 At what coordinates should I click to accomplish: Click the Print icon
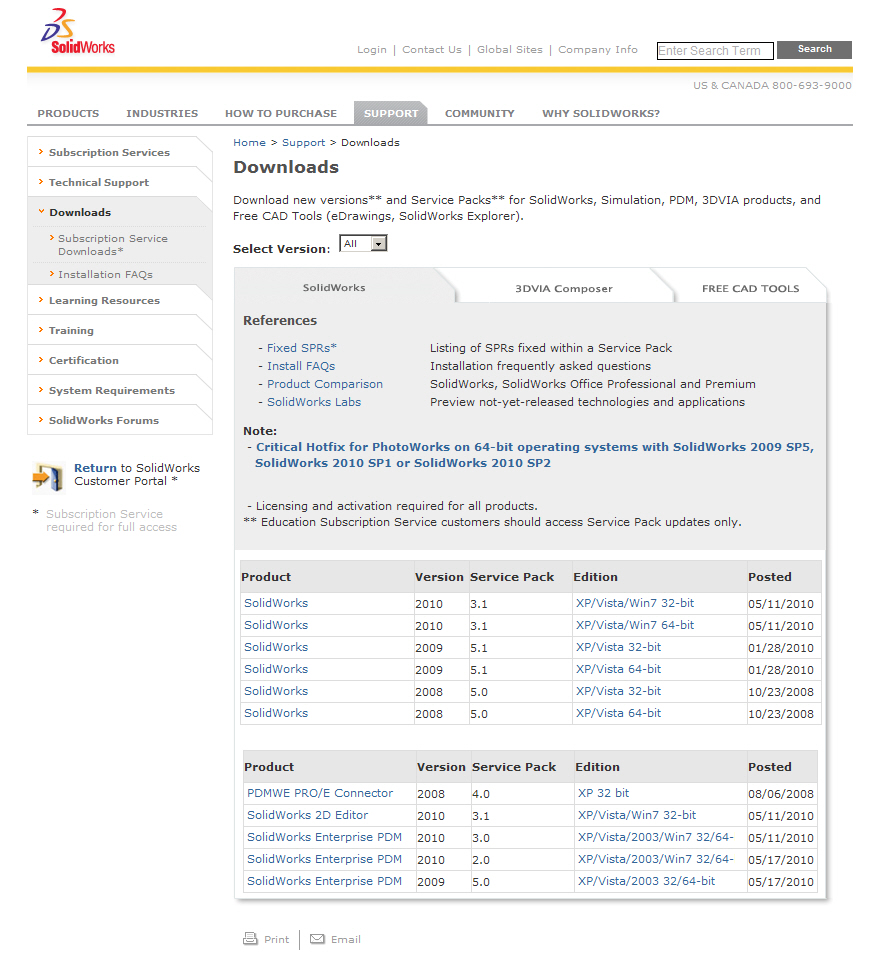click(250, 938)
